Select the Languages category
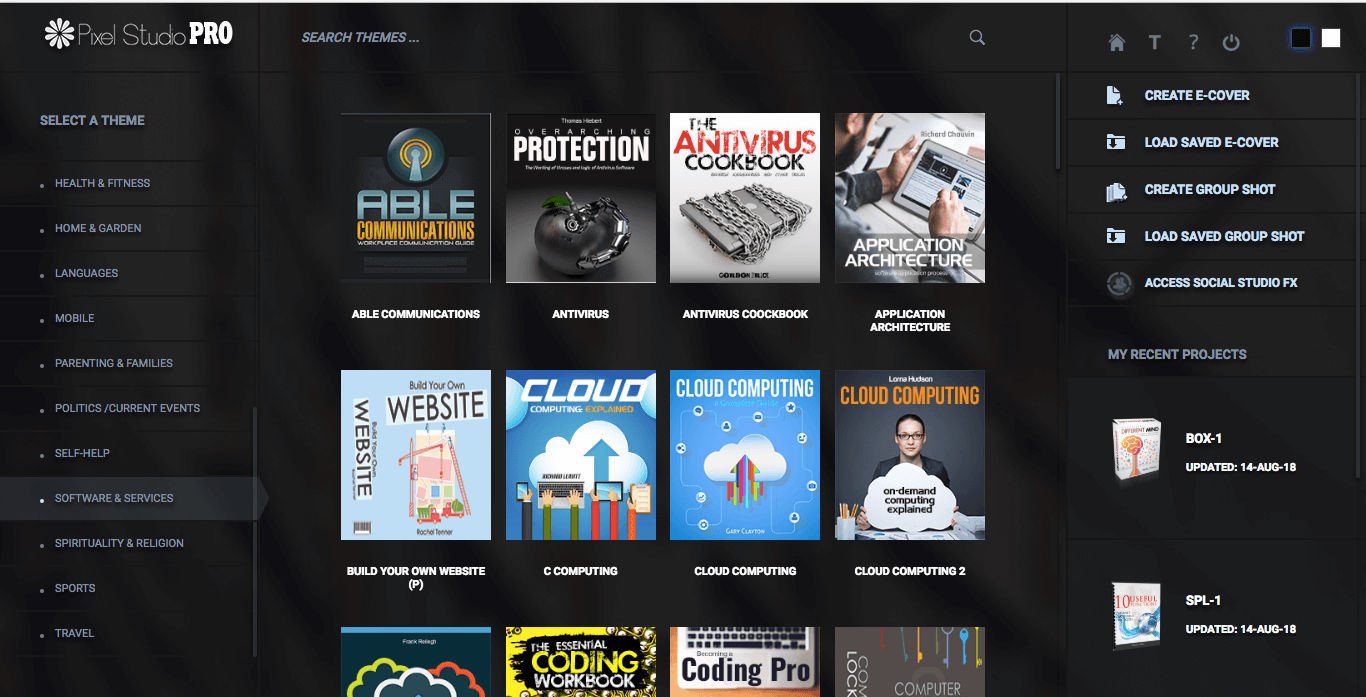The image size is (1366, 697). click(86, 273)
